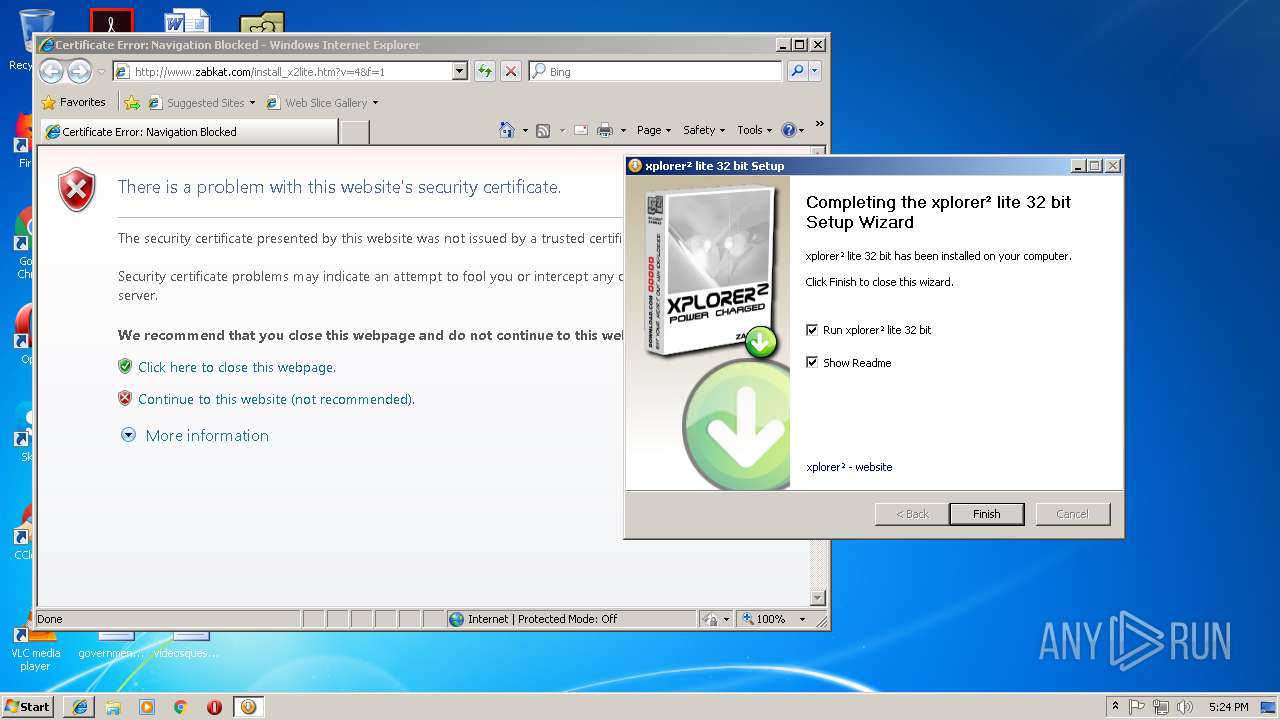1280x720 pixels.
Task: Open Google Chrome from the taskbar
Action: 180,706
